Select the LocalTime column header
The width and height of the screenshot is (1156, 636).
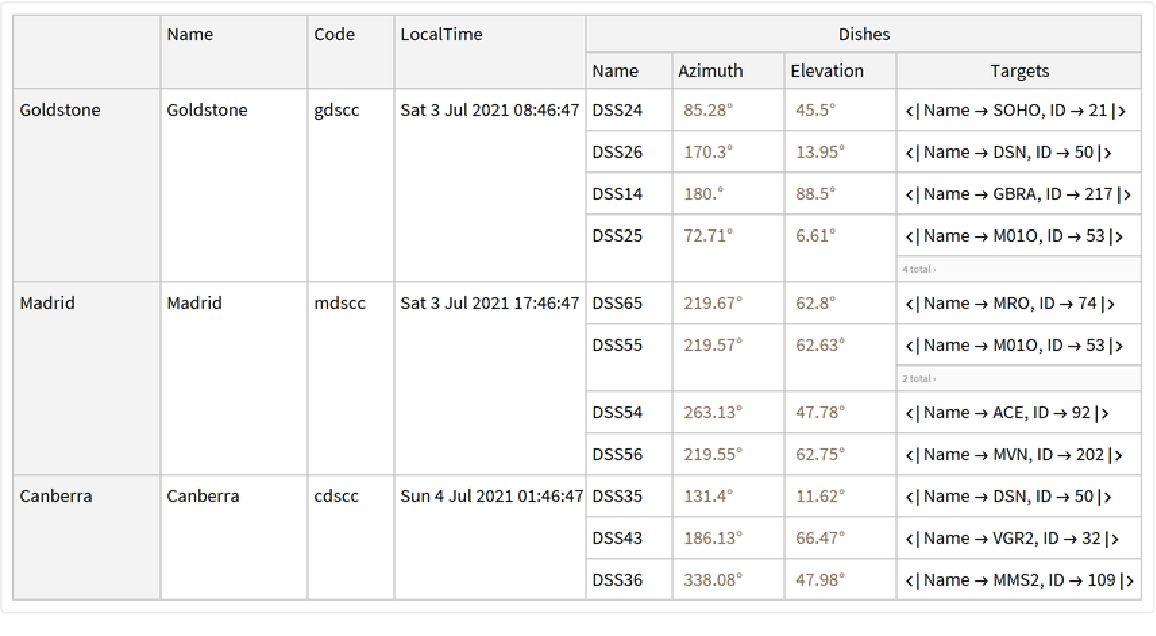pos(441,34)
